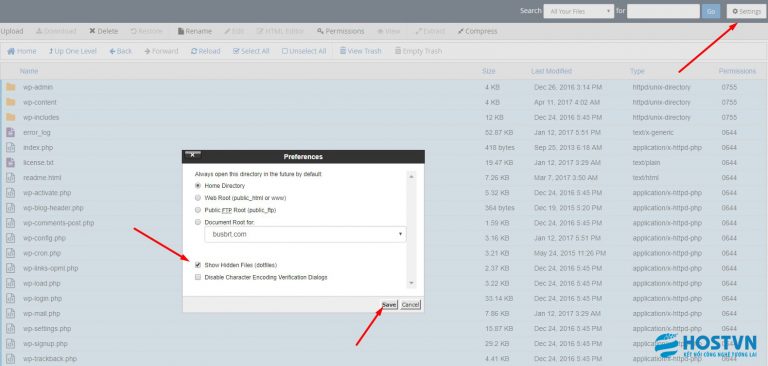Screen dimensions: 768x366
Task: Click Save in Preferences dialog
Action: [x=389, y=305]
